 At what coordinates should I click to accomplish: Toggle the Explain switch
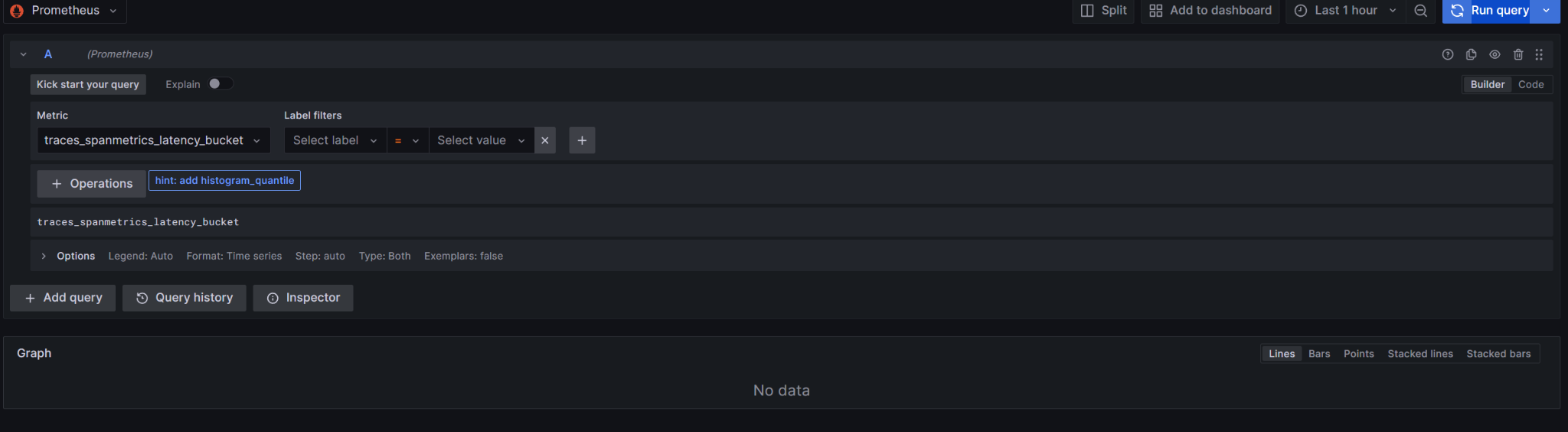pos(220,84)
